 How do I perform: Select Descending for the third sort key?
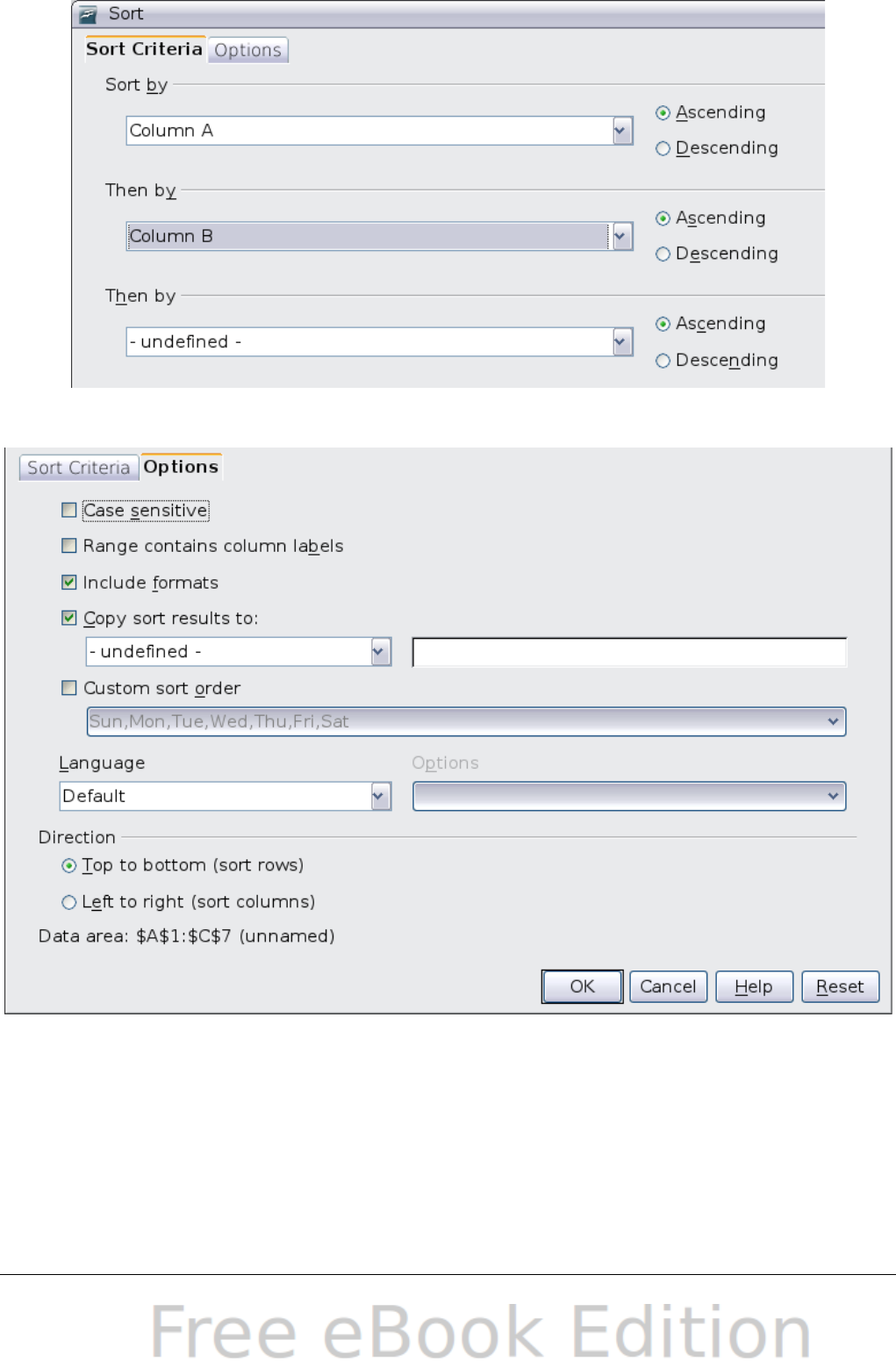click(663, 361)
